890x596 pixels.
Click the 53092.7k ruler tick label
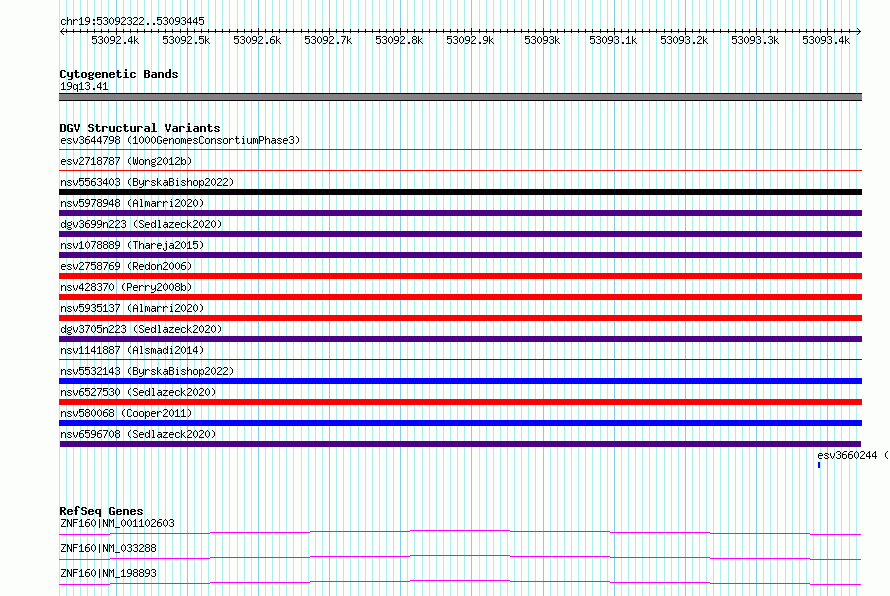point(328,40)
